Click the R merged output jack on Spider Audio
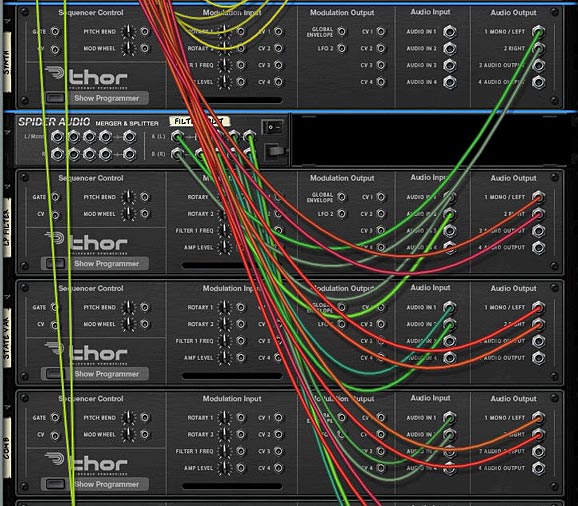 tap(129, 154)
